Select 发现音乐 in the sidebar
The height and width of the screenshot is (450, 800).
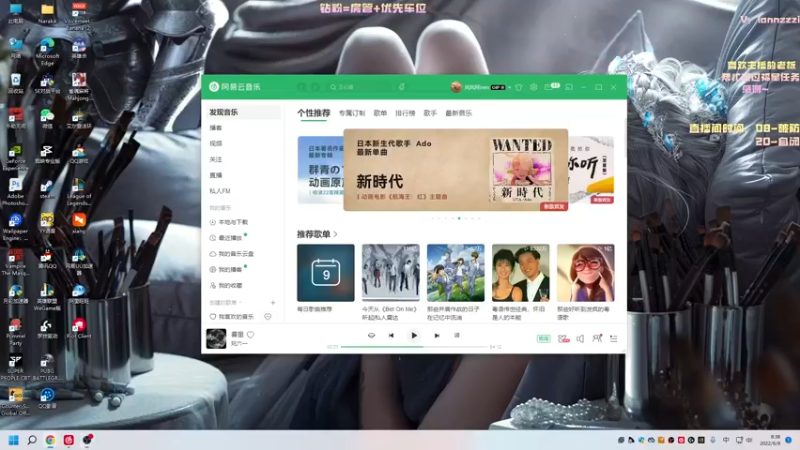click(242, 112)
